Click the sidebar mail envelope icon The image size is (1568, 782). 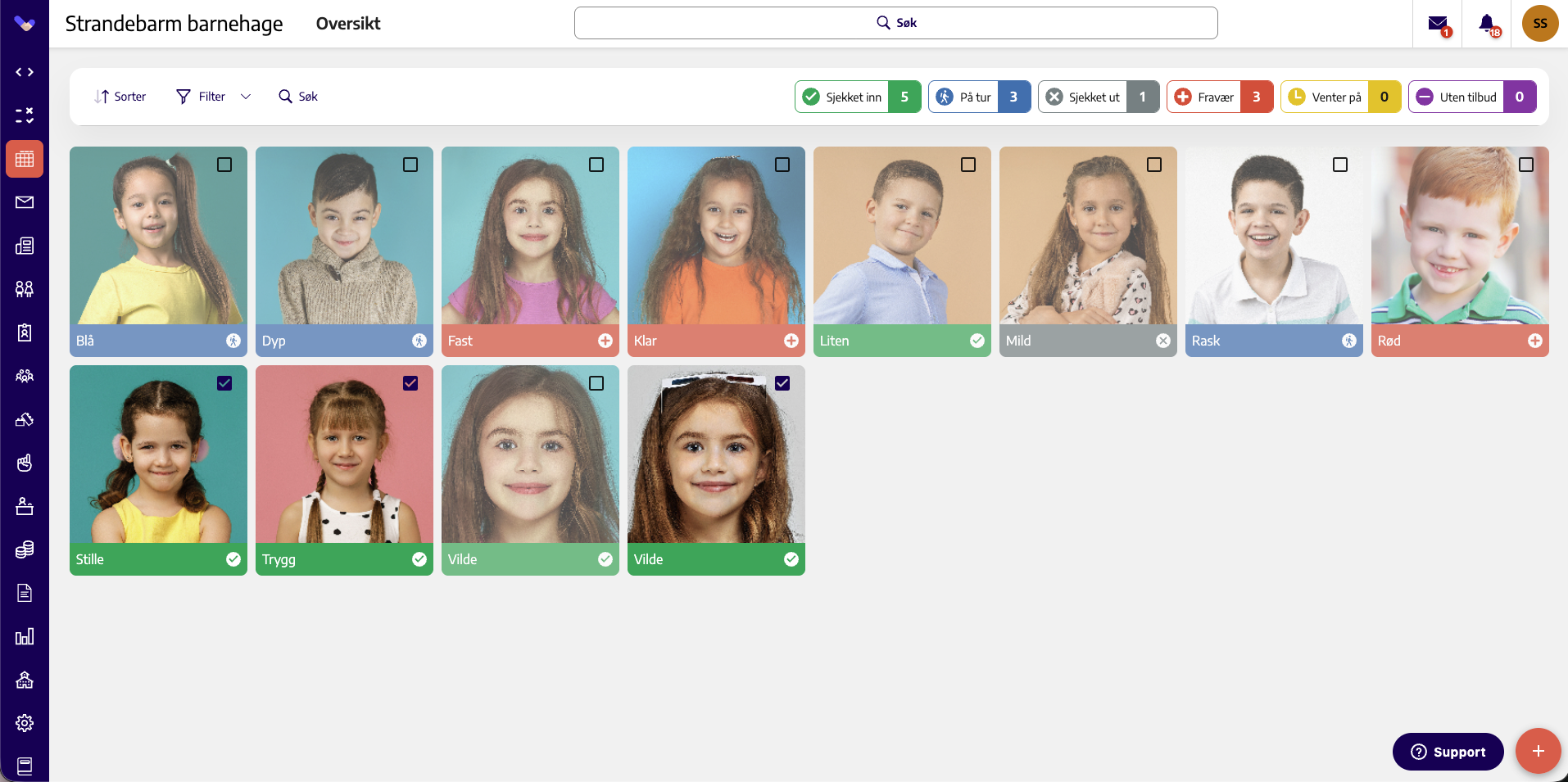click(x=25, y=202)
